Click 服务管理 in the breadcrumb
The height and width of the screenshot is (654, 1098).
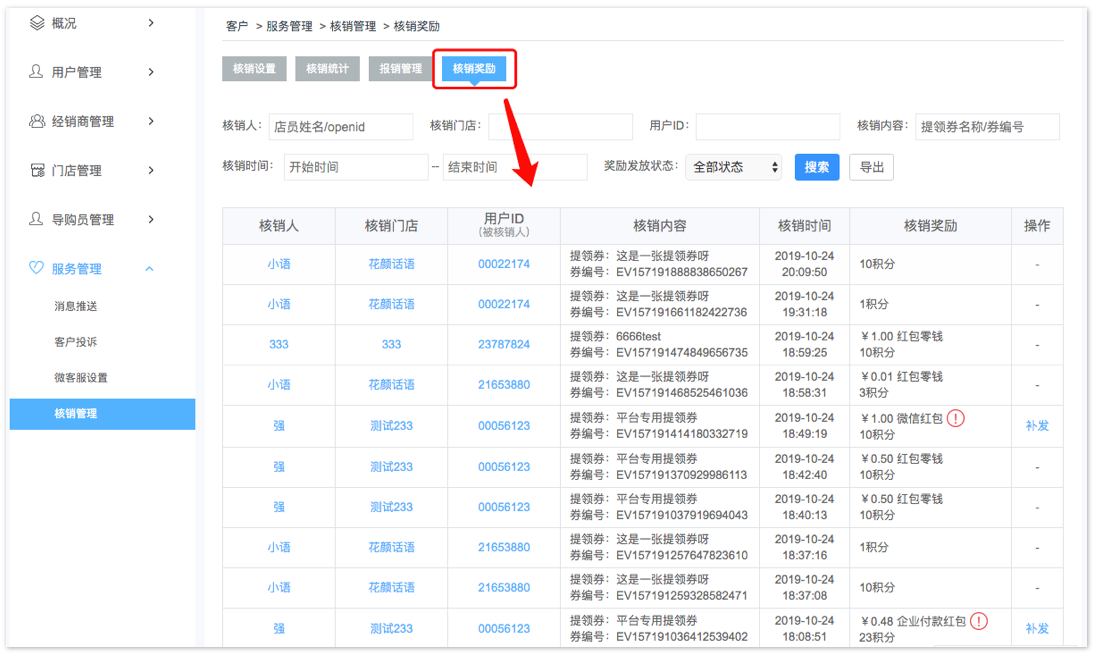289,27
